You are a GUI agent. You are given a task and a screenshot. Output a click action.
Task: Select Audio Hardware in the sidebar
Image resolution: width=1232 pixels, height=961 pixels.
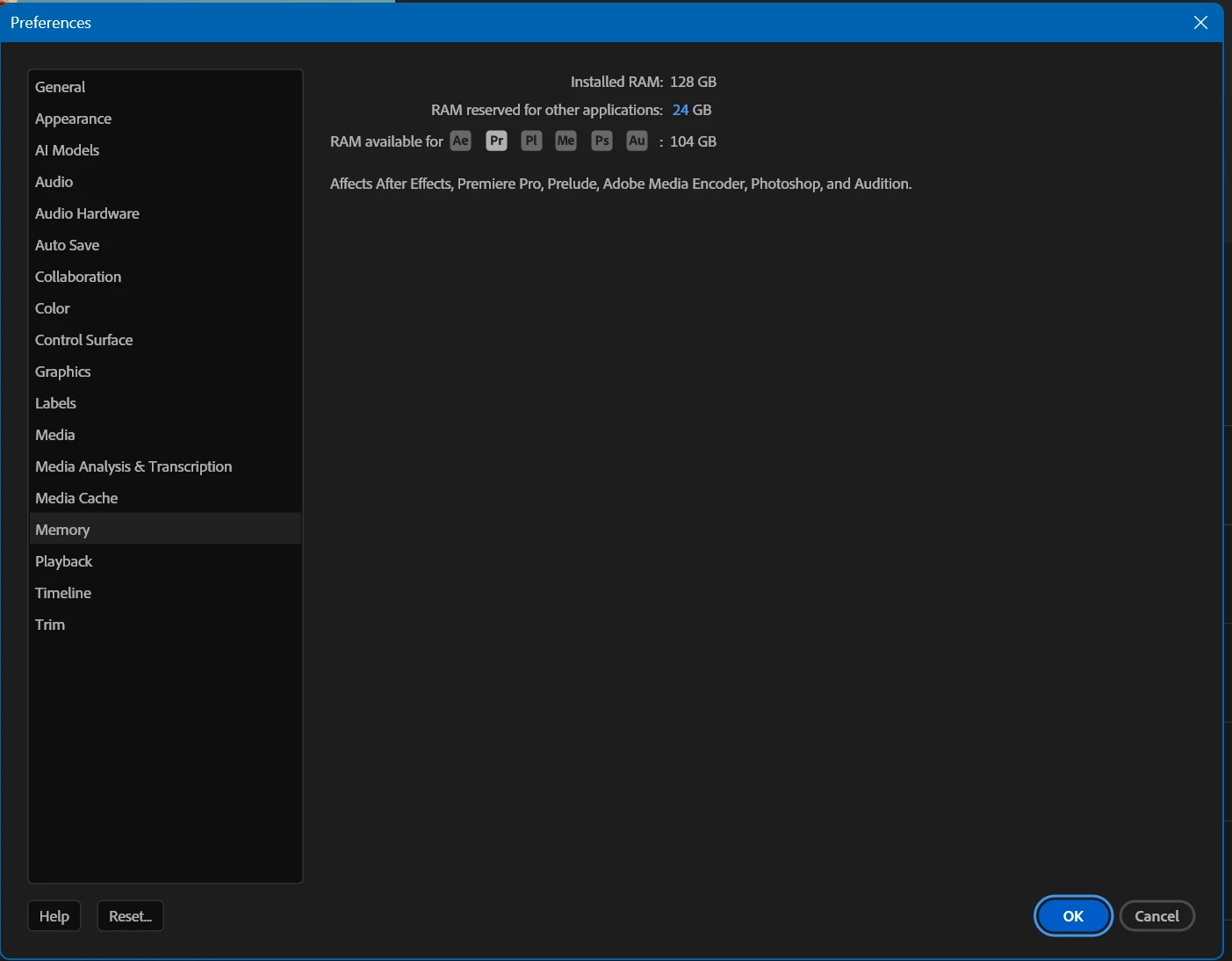pos(165,213)
